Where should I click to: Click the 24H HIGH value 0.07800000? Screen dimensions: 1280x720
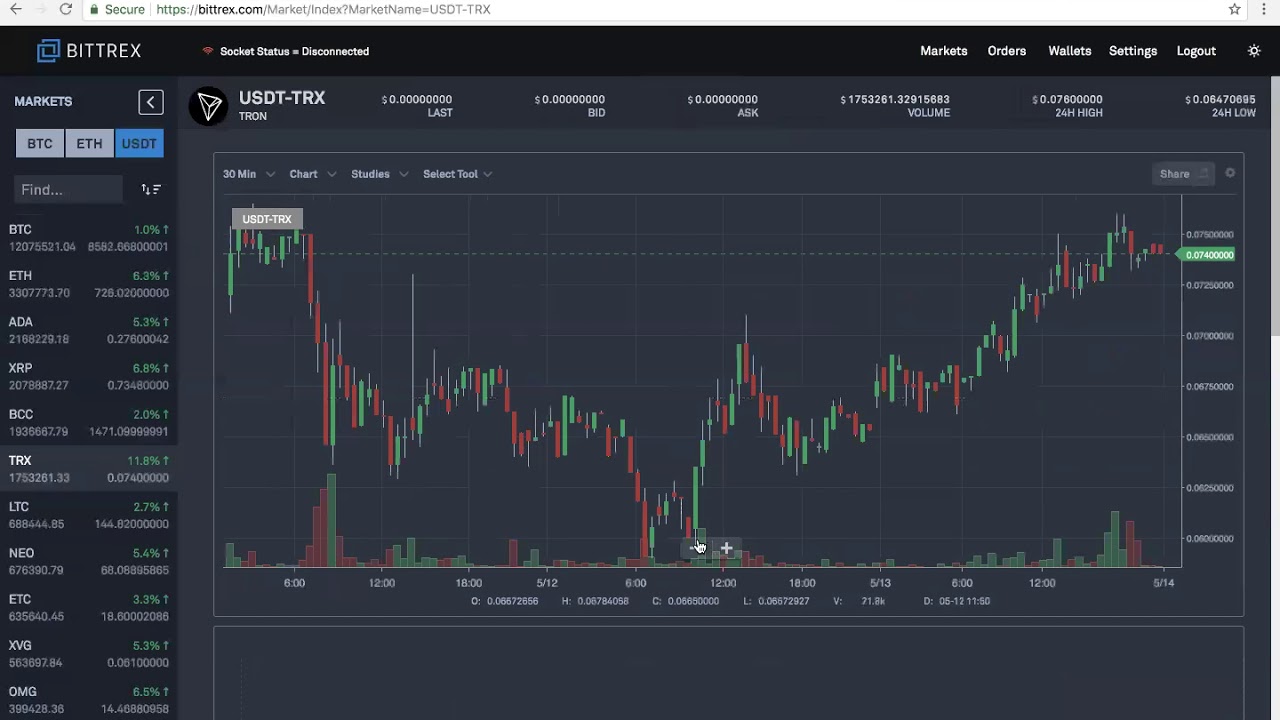(x=1067, y=99)
